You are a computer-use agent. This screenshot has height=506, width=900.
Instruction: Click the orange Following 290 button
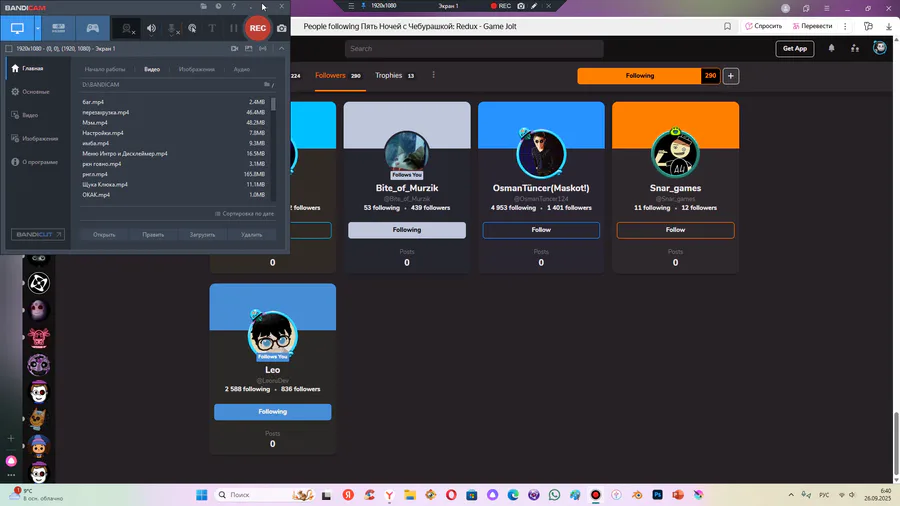coord(649,76)
